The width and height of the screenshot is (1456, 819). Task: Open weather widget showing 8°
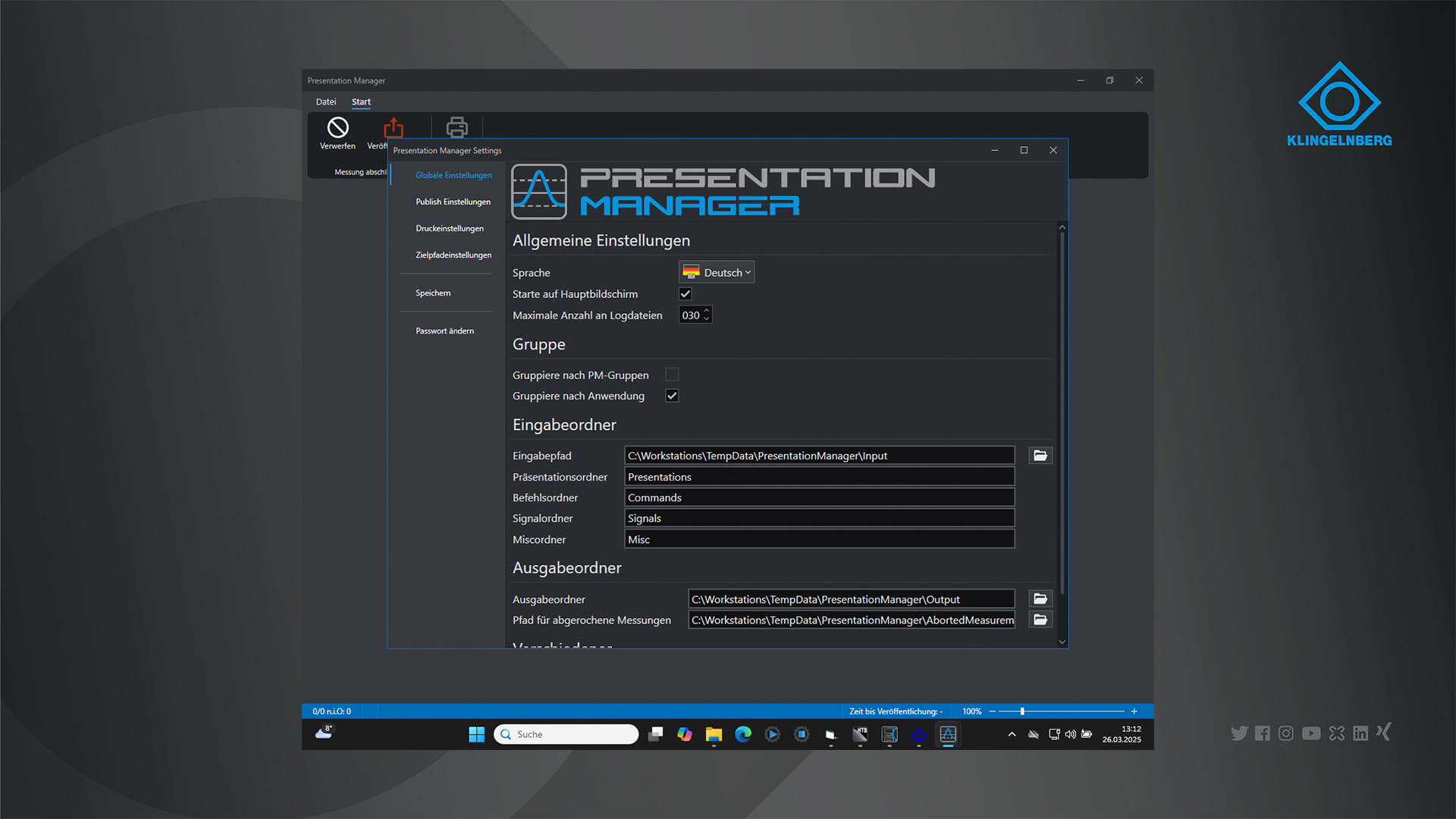pyautogui.click(x=325, y=733)
